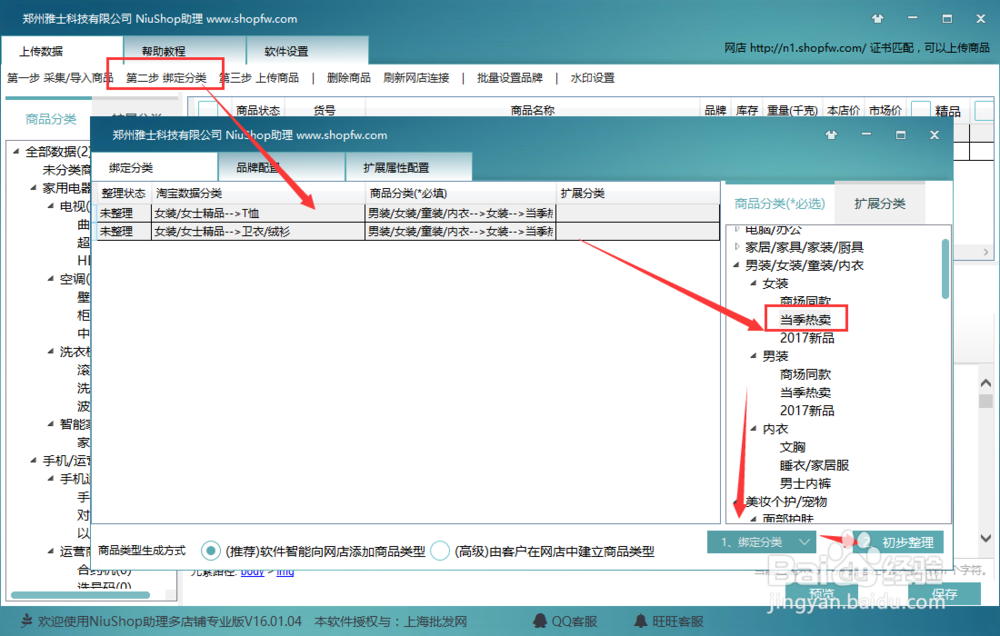The height and width of the screenshot is (636, 1000).
Task: Open skin shirt icon in main window title bar
Action: 878,18
